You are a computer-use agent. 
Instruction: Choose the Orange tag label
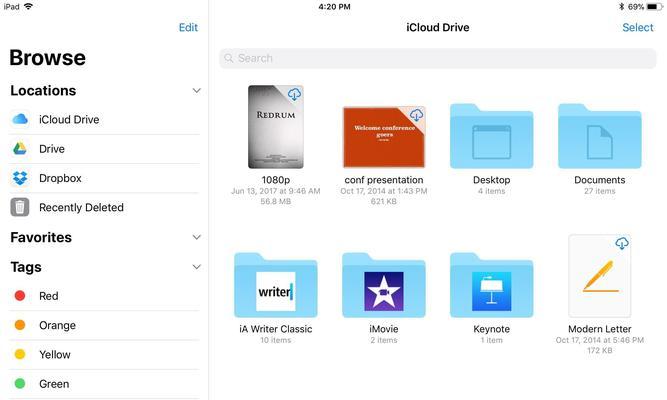click(57, 326)
